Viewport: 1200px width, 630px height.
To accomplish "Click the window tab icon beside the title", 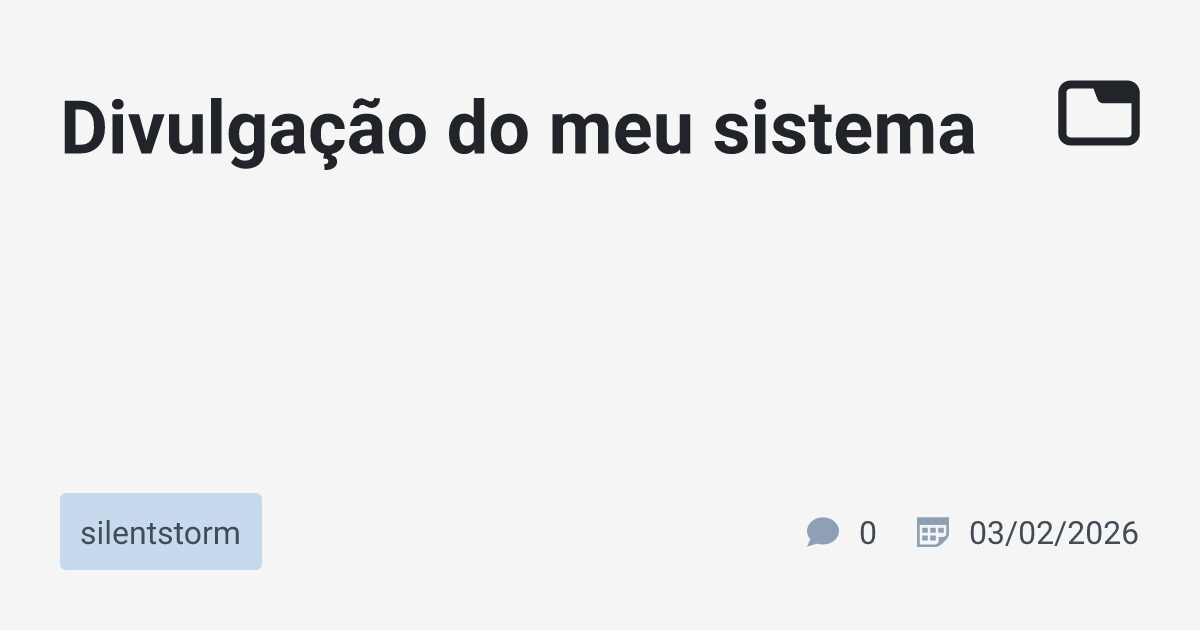I will point(1099,113).
